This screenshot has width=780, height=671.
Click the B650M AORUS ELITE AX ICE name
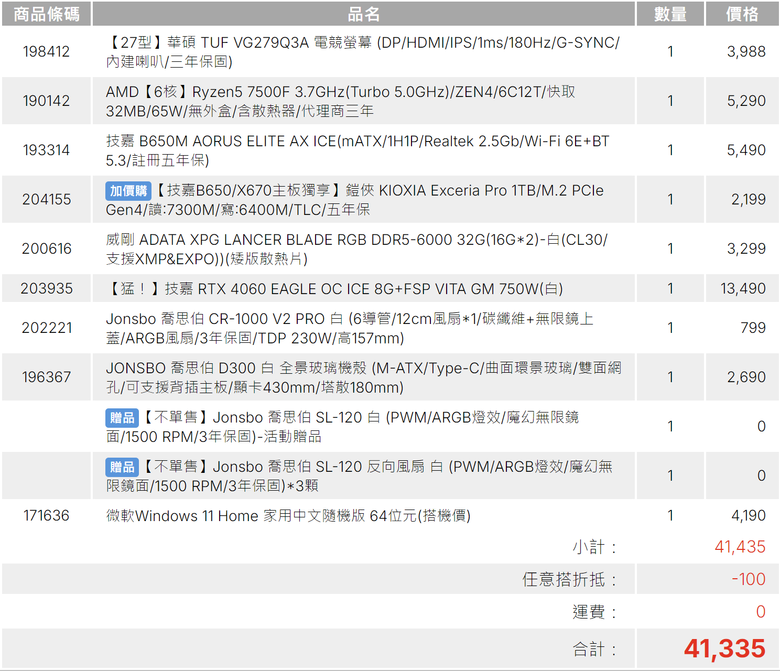point(357,150)
